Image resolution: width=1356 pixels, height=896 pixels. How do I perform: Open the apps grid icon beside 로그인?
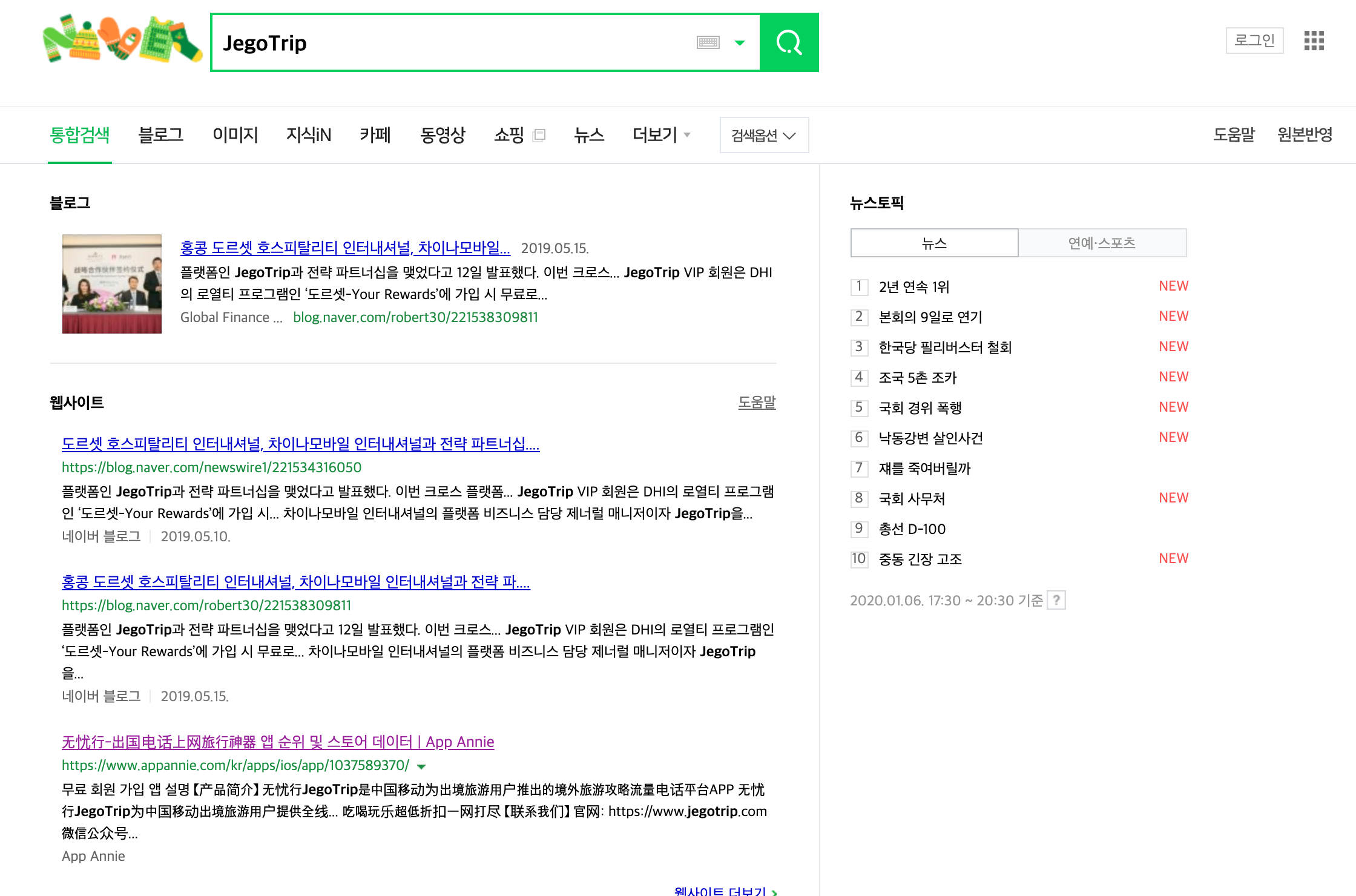(x=1314, y=41)
